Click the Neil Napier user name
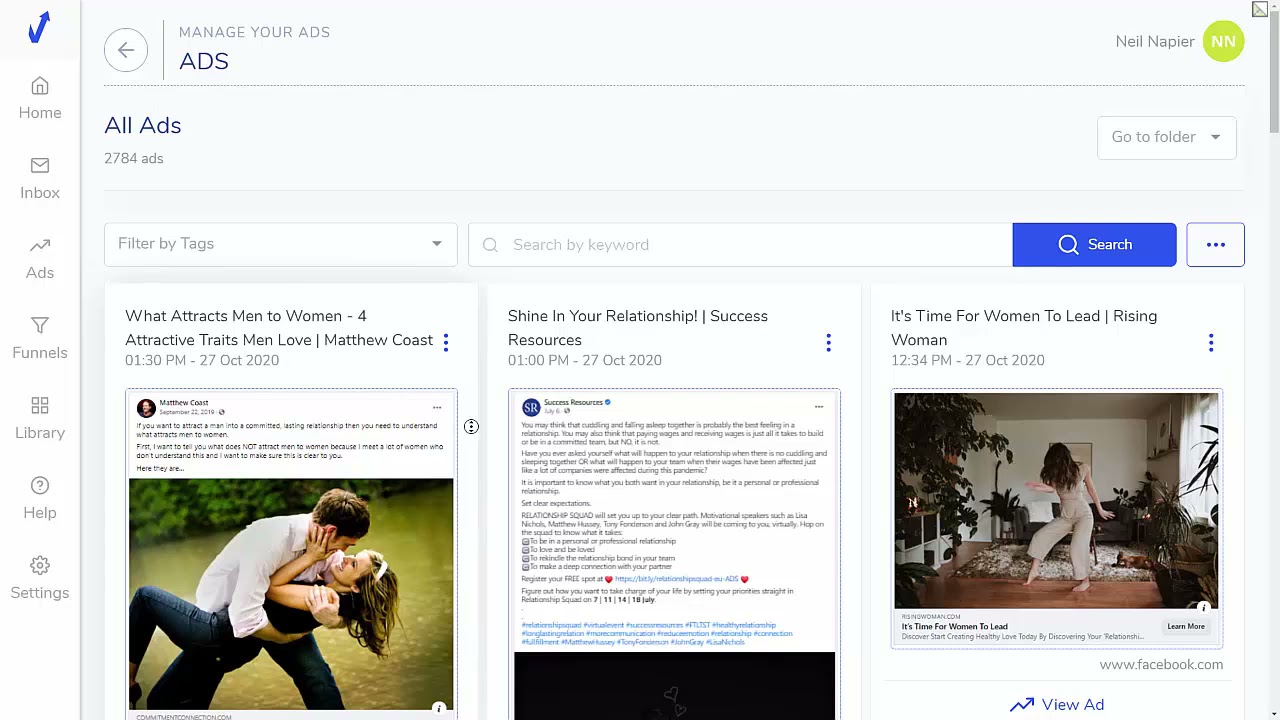This screenshot has height=720, width=1280. point(1155,42)
